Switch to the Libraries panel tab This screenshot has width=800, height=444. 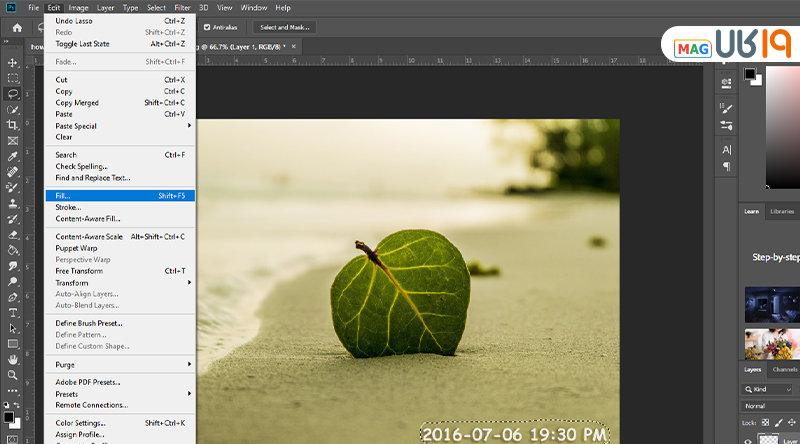[782, 211]
